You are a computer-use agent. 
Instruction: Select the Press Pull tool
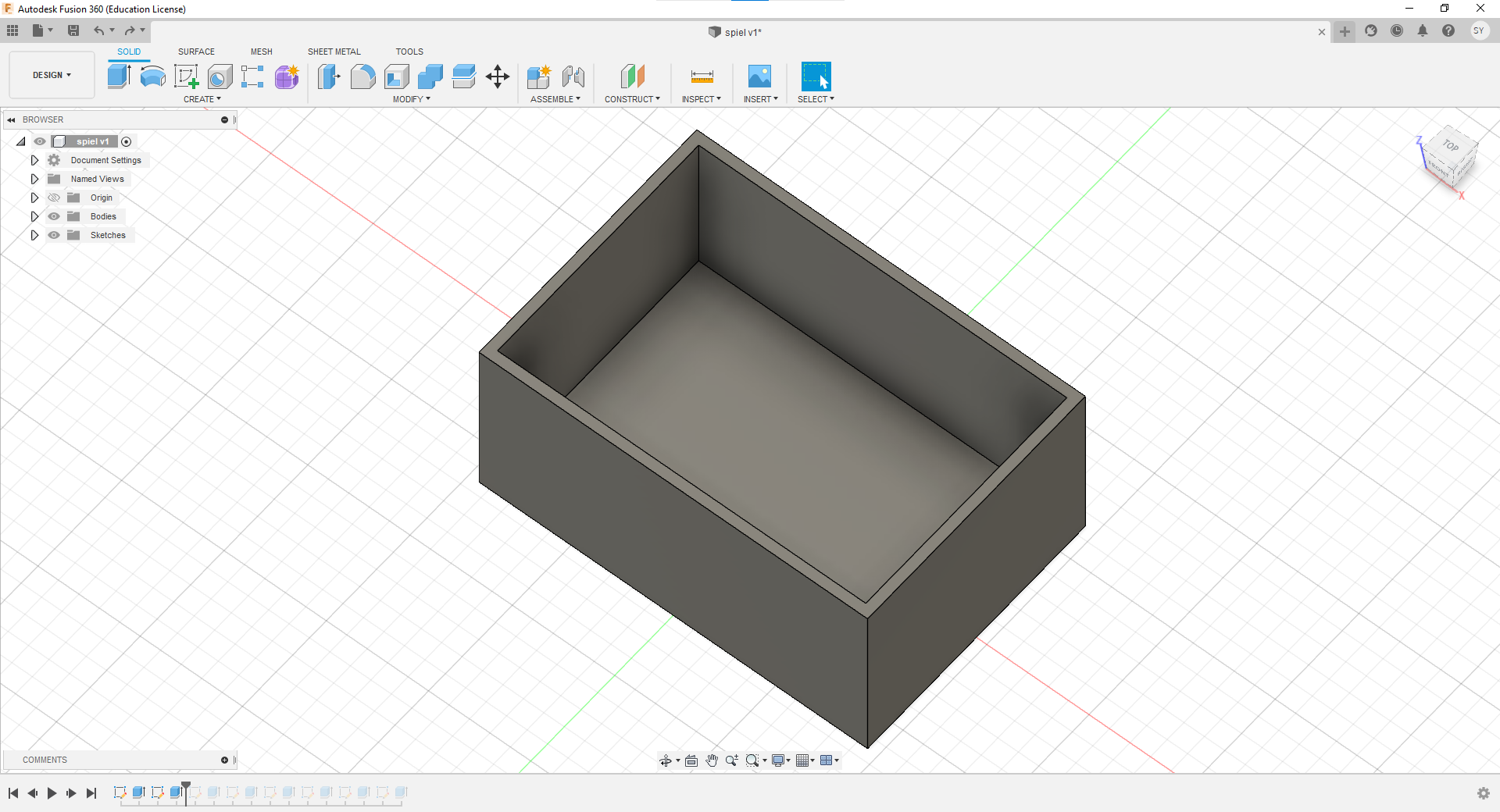(329, 77)
